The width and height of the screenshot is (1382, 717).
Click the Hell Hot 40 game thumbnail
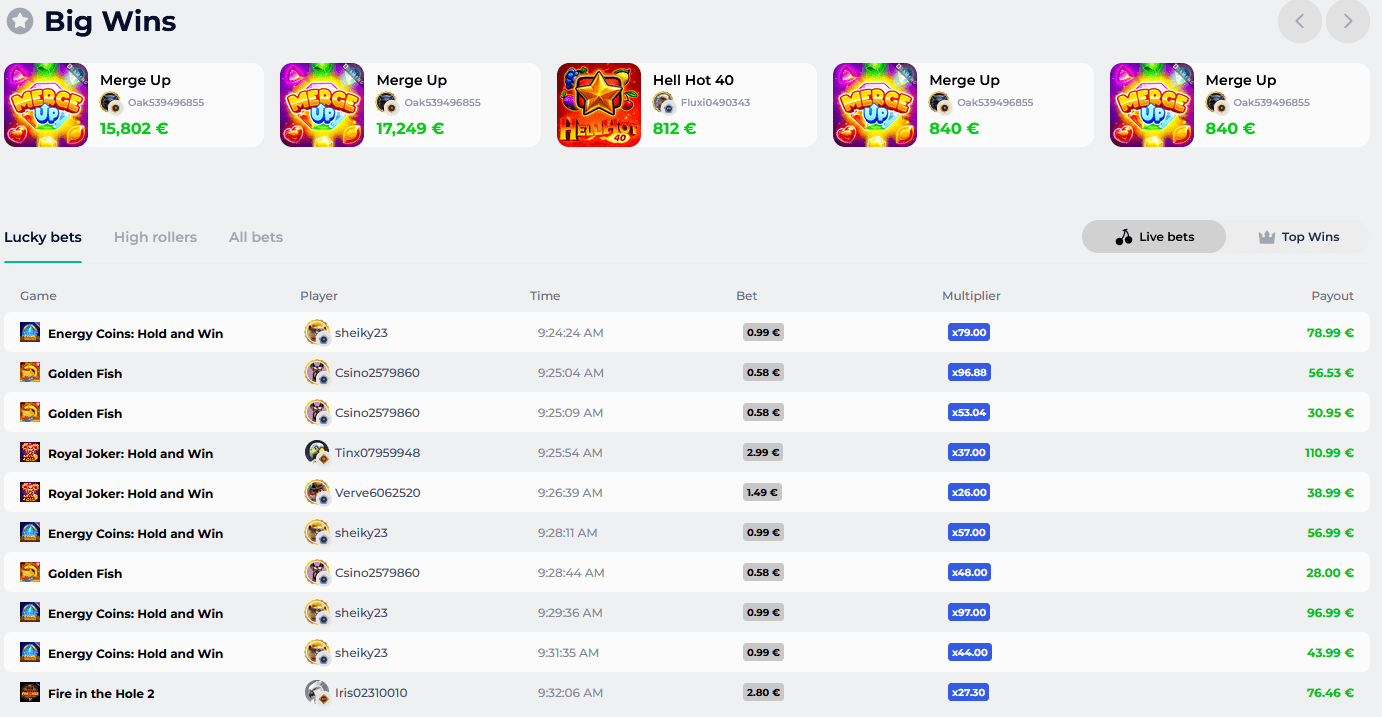[x=598, y=105]
